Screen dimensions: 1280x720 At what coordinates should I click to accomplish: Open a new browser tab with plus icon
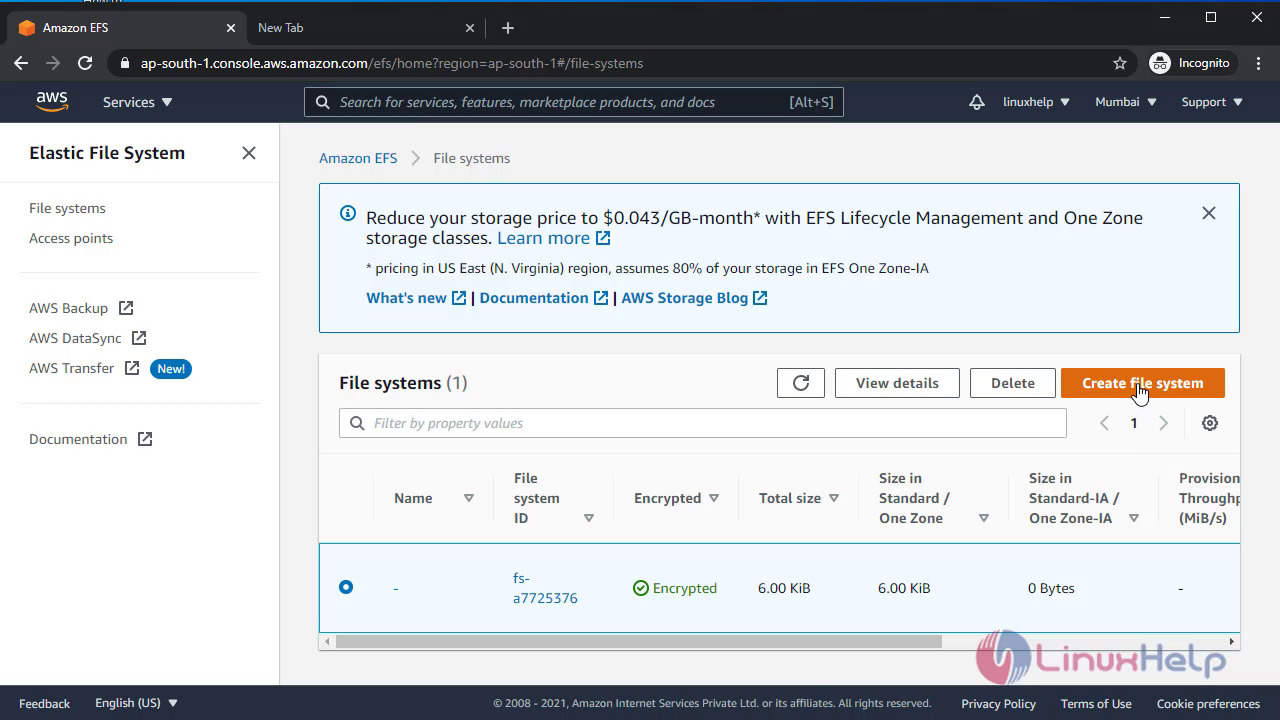pos(508,28)
